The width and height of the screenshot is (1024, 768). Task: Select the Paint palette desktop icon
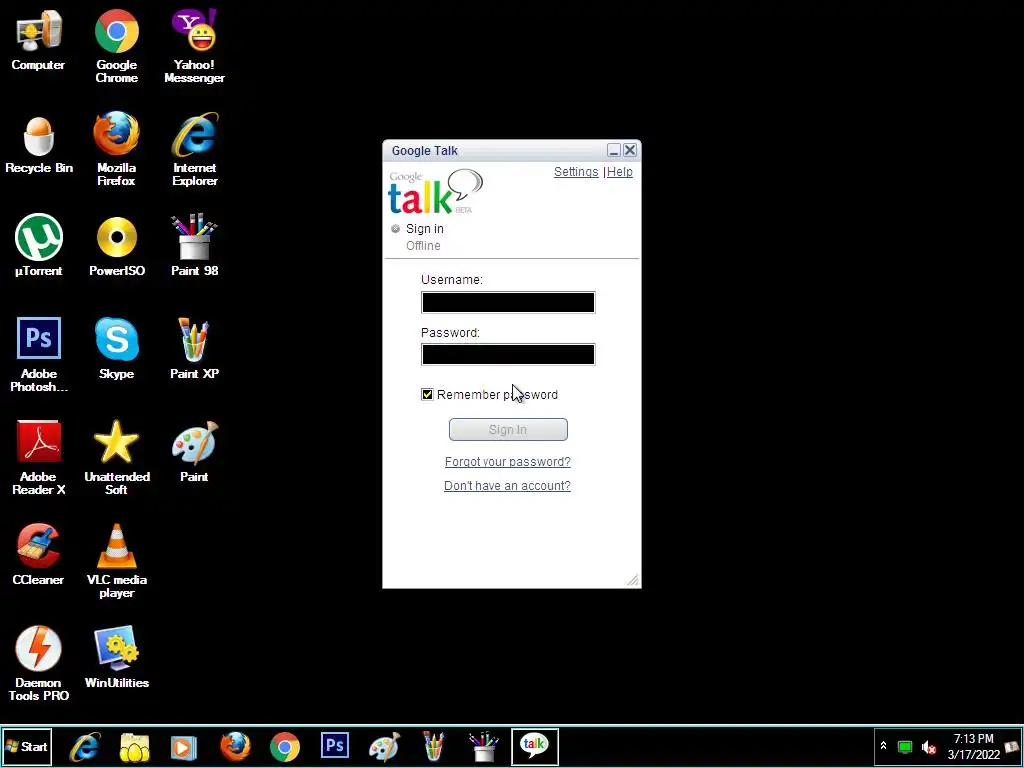coord(194,451)
